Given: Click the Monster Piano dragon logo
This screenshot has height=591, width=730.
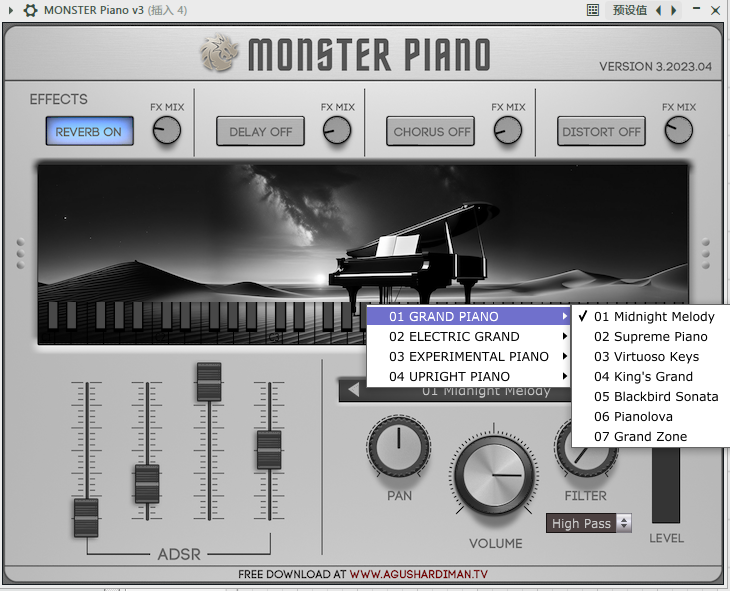Looking at the screenshot, I should [219, 53].
